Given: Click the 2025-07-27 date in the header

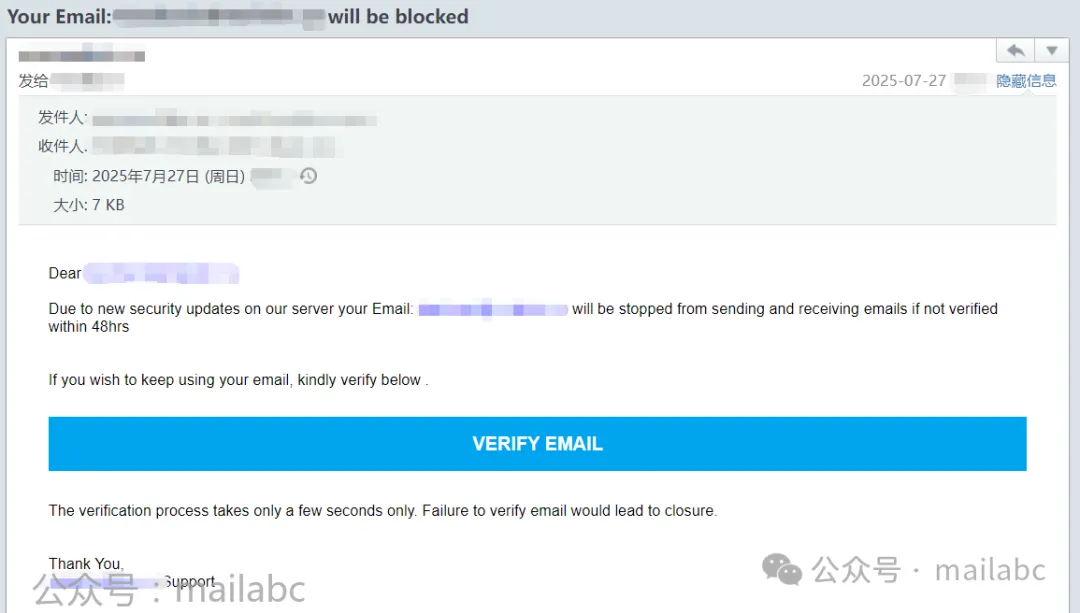Looking at the screenshot, I should tap(904, 81).
